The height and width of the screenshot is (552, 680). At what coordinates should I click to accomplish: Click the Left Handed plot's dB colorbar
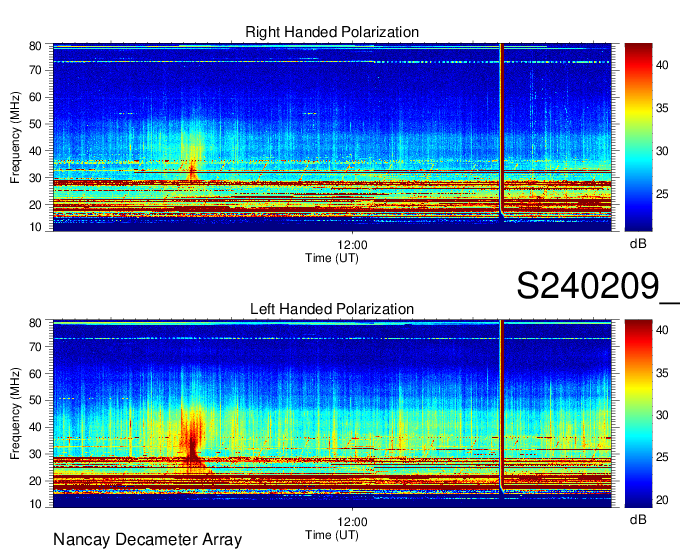pyautogui.click(x=638, y=414)
